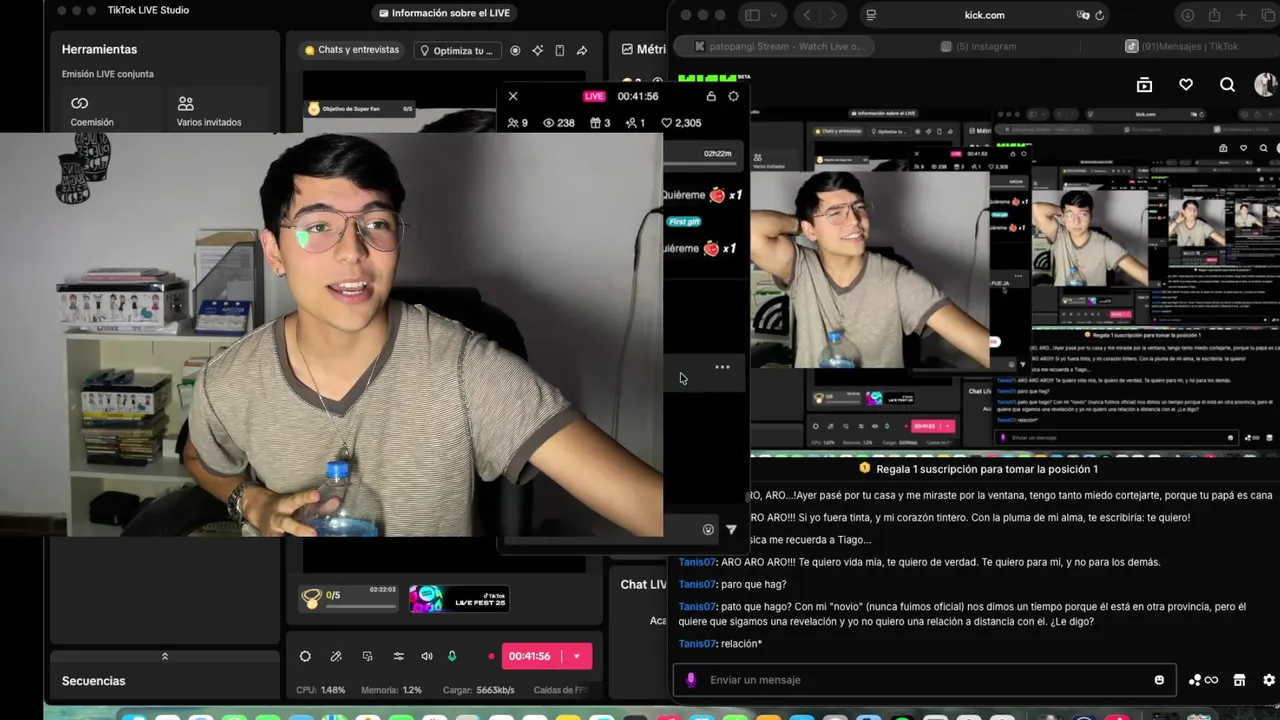The image size is (1280, 720).
Task: Open the three-dots menu in overlay
Action: click(x=722, y=367)
